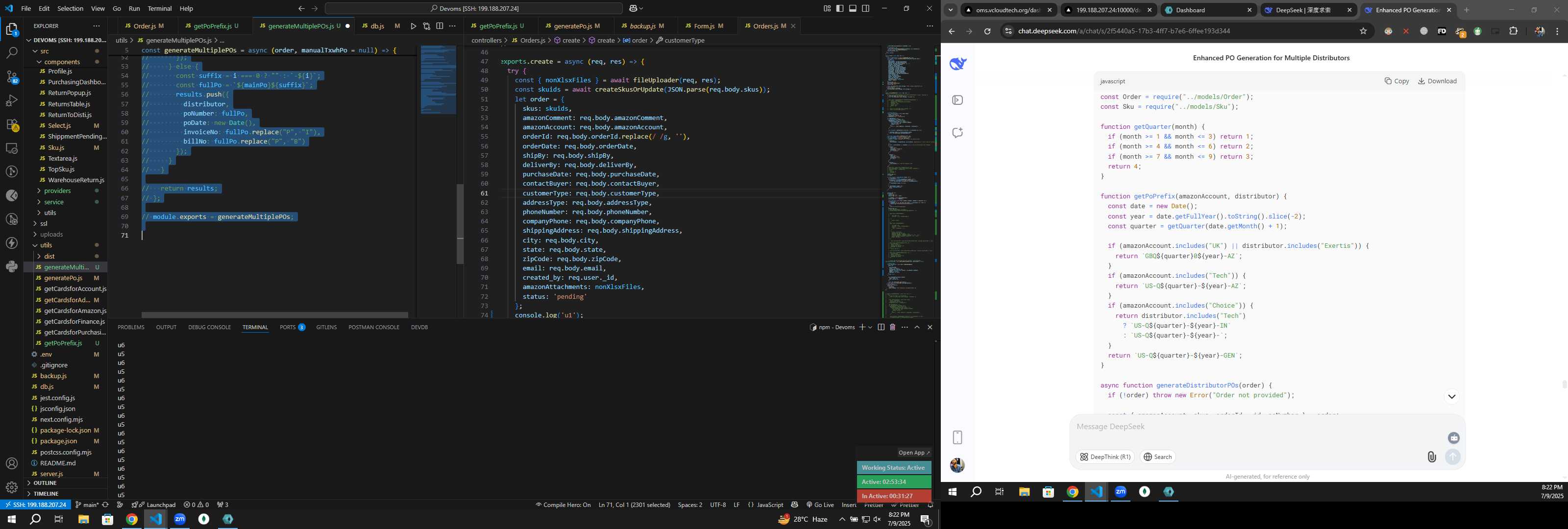The width and height of the screenshot is (1568, 529).
Task: Split the left editor group to the right
Action: 440,26
